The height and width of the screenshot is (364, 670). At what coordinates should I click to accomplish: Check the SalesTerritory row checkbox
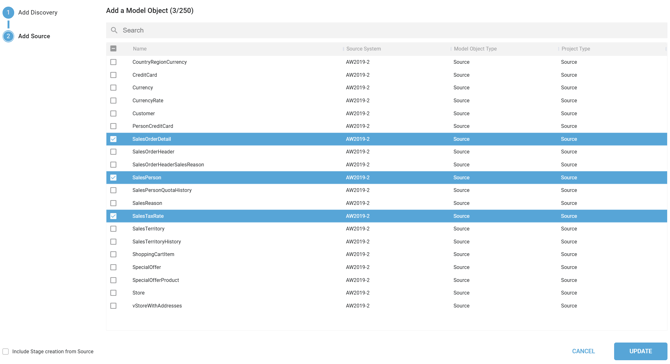coord(113,229)
